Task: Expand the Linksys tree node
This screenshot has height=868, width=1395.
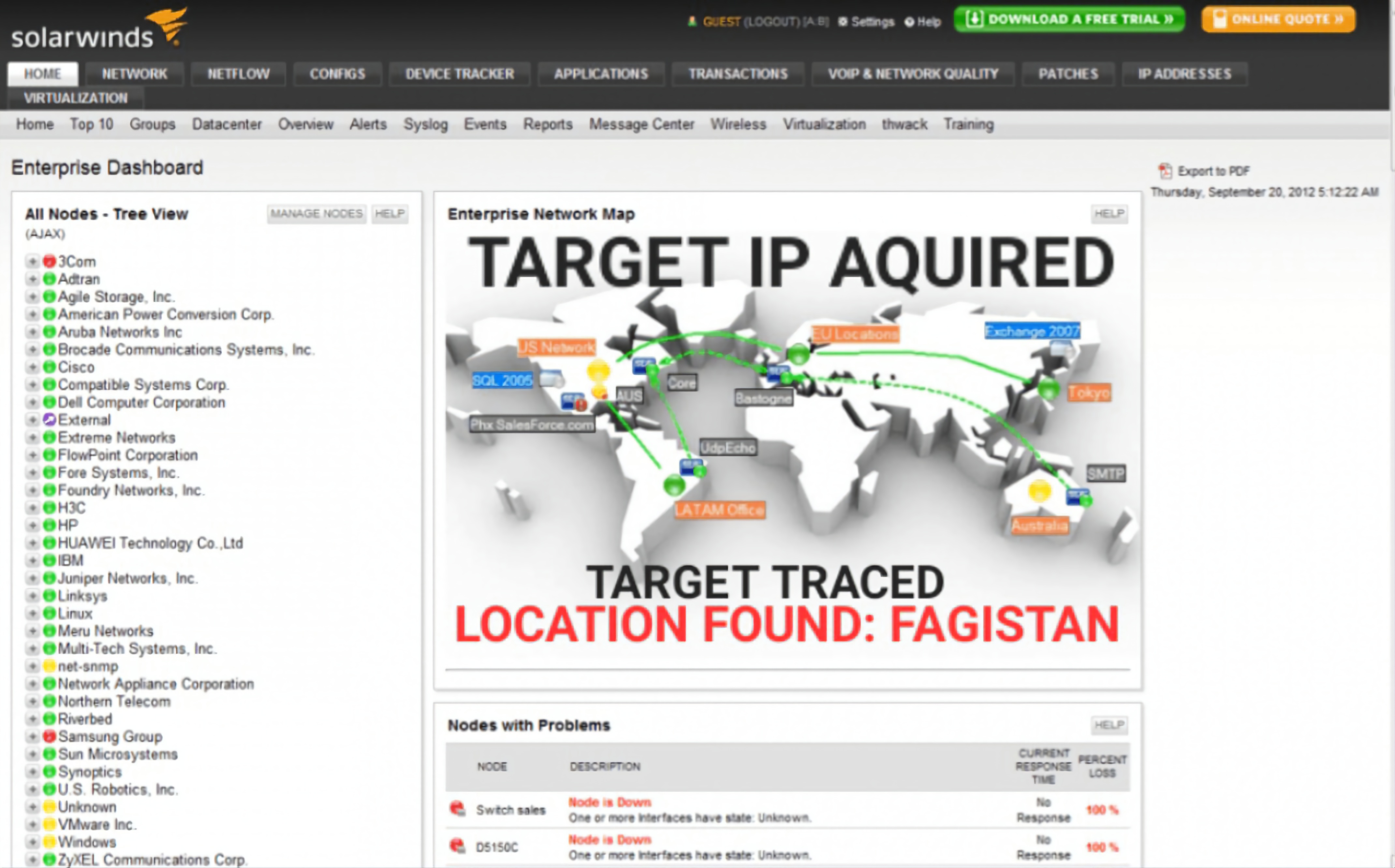Action: point(33,596)
